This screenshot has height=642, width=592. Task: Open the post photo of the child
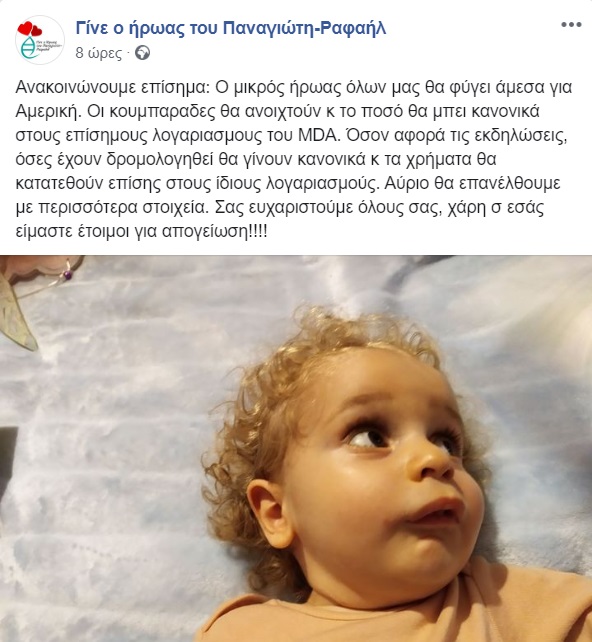(x=296, y=448)
